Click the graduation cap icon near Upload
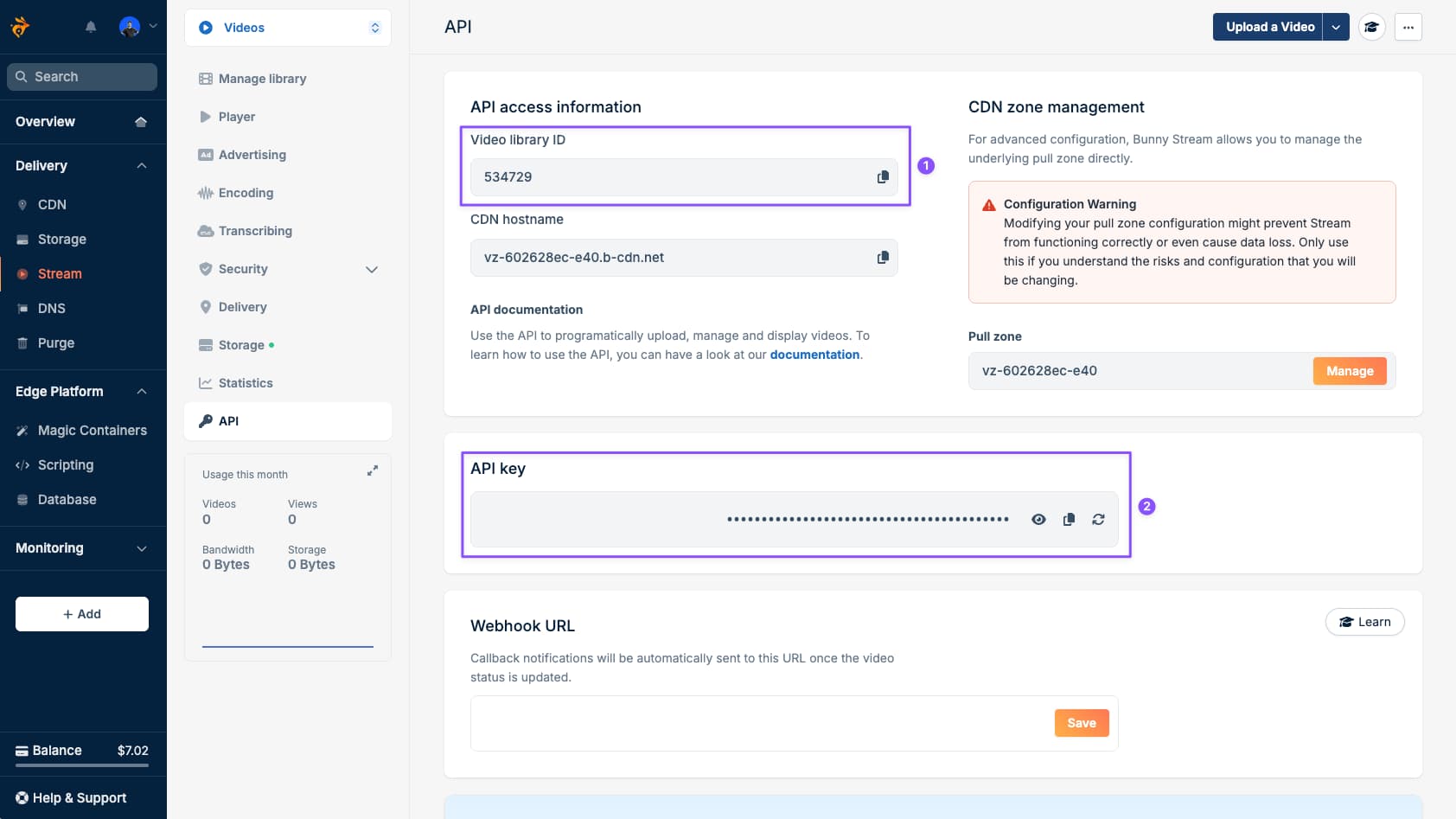 1372,27
